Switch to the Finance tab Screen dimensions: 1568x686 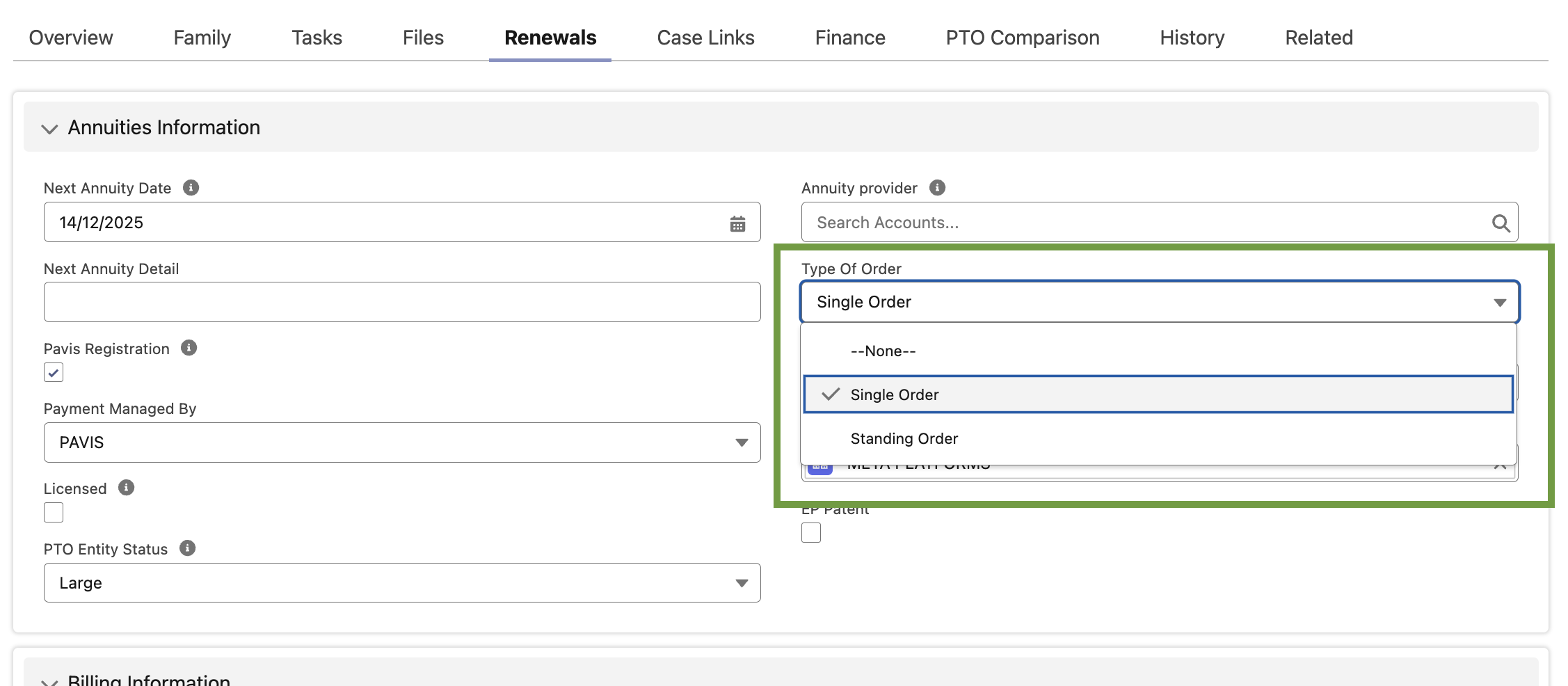(849, 38)
